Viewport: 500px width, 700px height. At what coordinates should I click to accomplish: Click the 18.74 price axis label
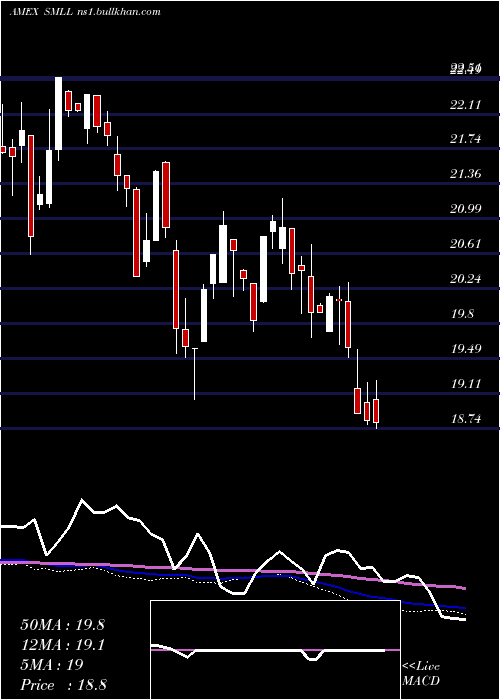(x=466, y=418)
